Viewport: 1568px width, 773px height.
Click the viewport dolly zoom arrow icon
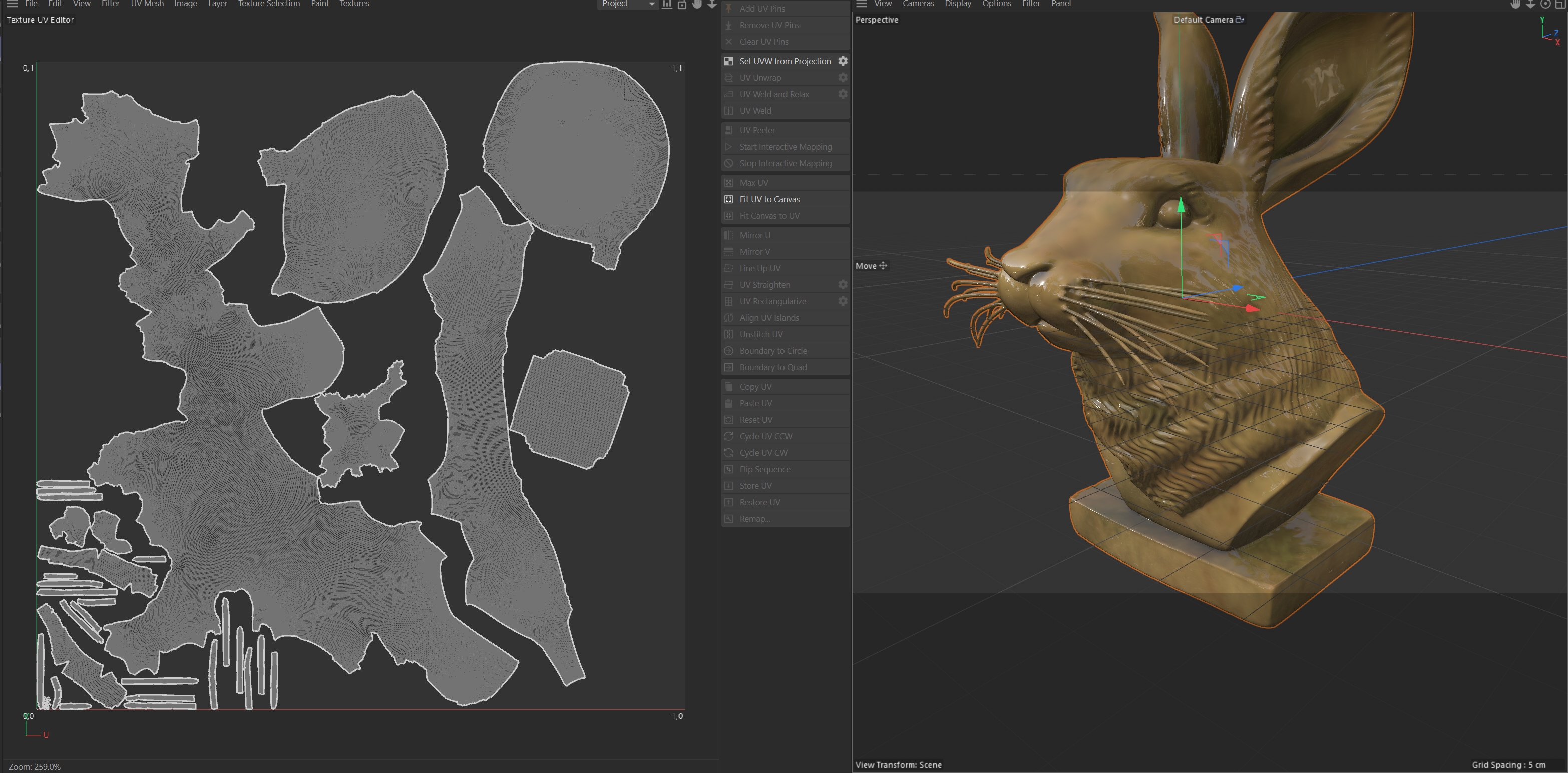[x=1530, y=4]
